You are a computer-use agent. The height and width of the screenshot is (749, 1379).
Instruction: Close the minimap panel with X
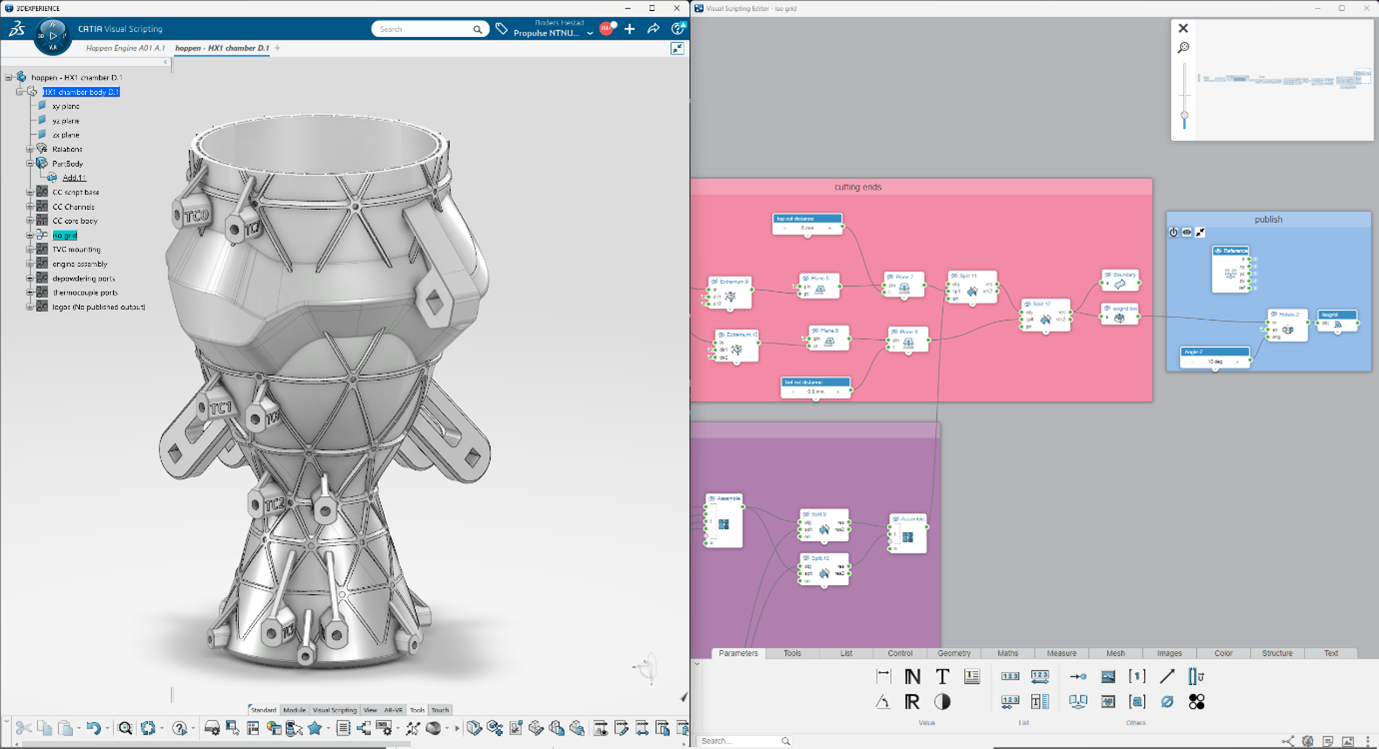pyautogui.click(x=1183, y=29)
